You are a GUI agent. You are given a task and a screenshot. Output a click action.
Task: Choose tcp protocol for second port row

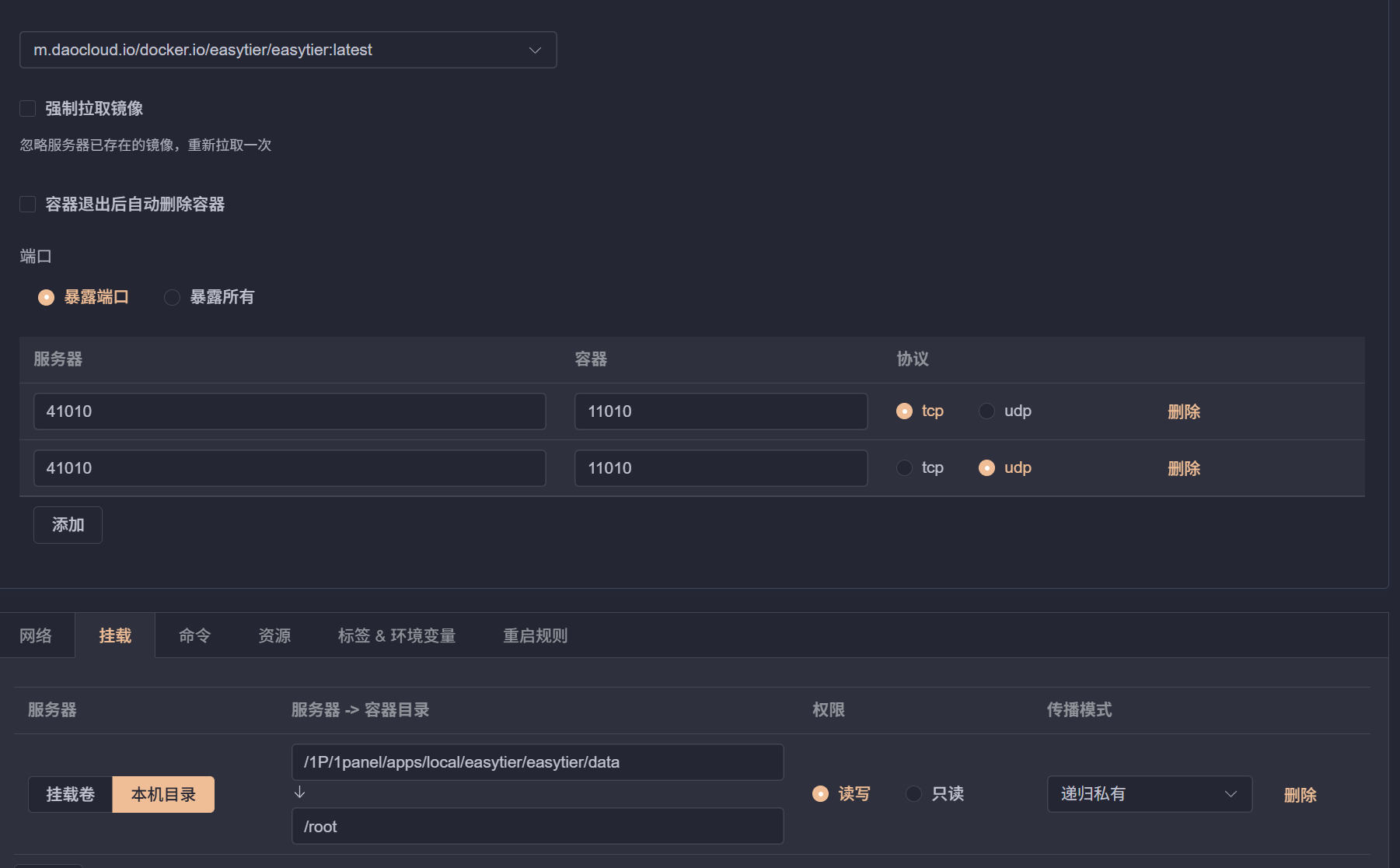pos(904,468)
